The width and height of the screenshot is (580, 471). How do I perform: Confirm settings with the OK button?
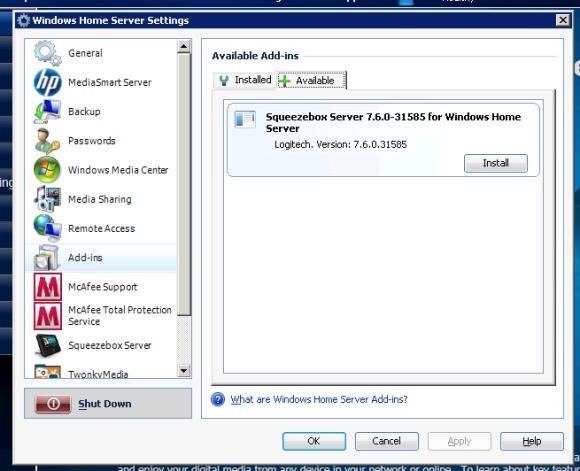tap(314, 441)
